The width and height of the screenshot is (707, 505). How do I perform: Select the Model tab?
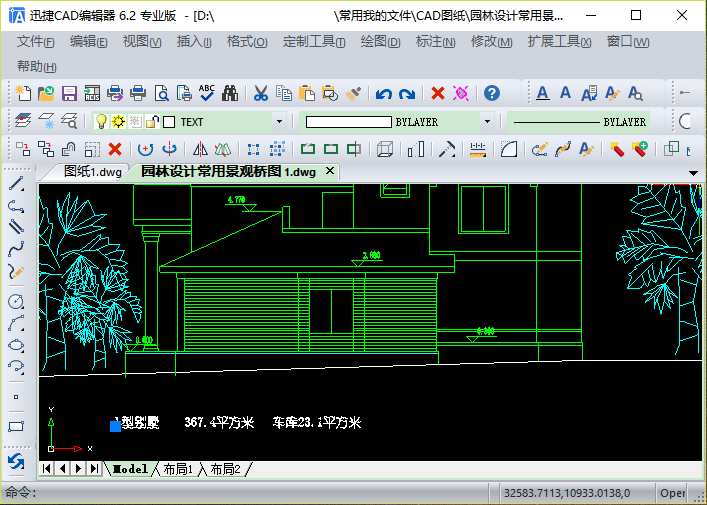130,469
